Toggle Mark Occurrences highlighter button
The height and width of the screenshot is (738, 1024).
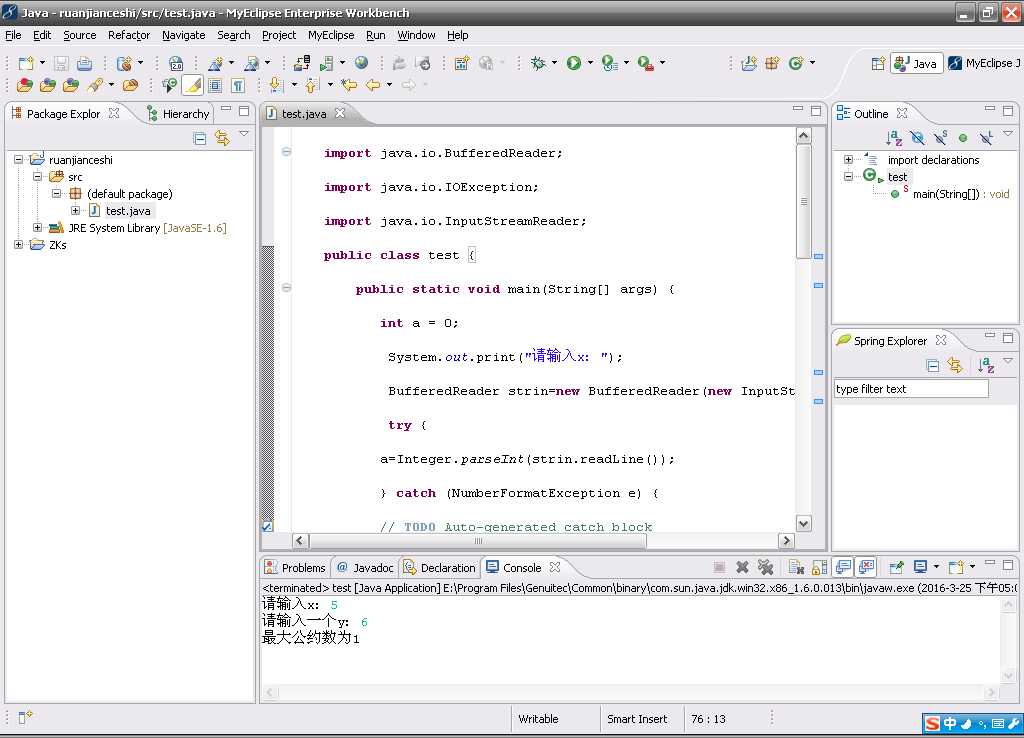[x=193, y=85]
